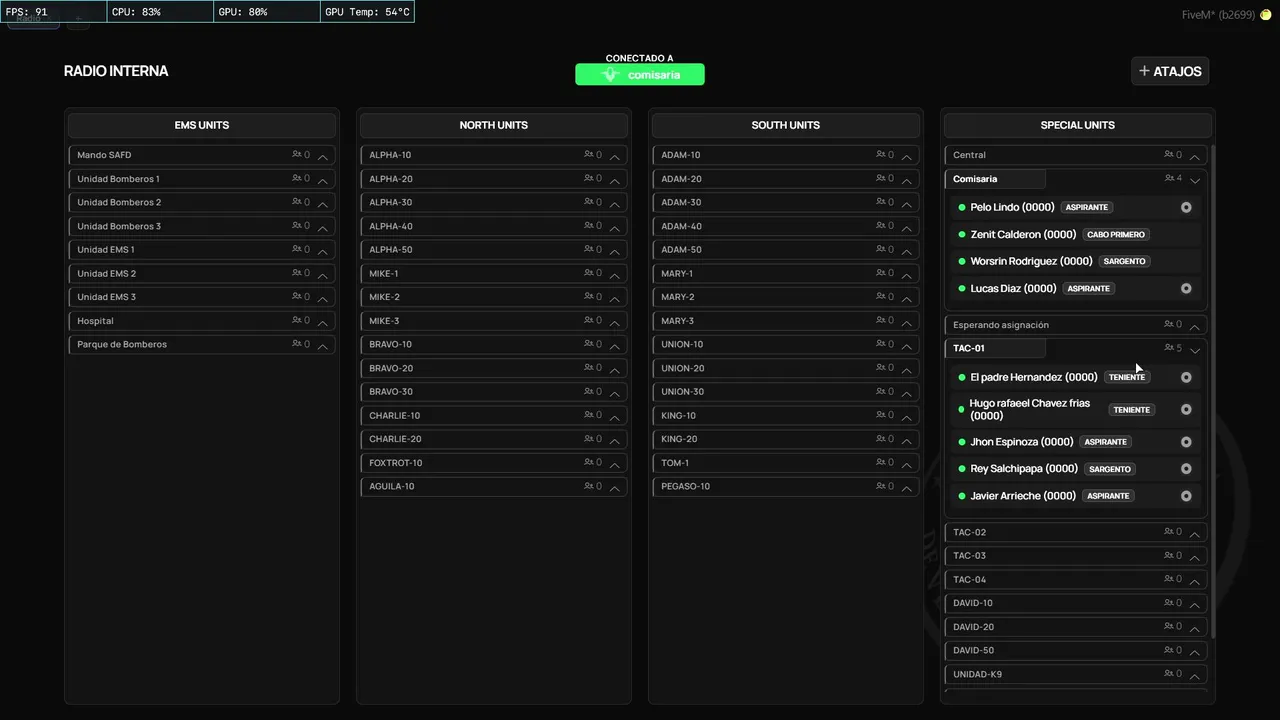The width and height of the screenshot is (1280, 720).
Task: Join the Unidad EMS 3 channel
Action: pos(202,297)
